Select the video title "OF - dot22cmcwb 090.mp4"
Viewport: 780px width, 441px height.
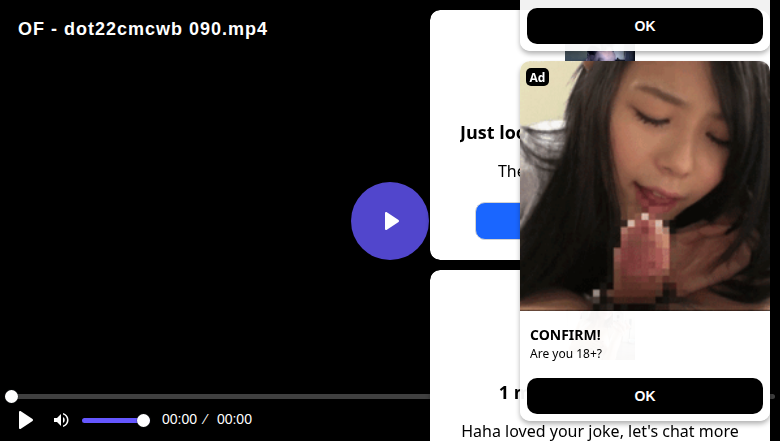point(143,29)
